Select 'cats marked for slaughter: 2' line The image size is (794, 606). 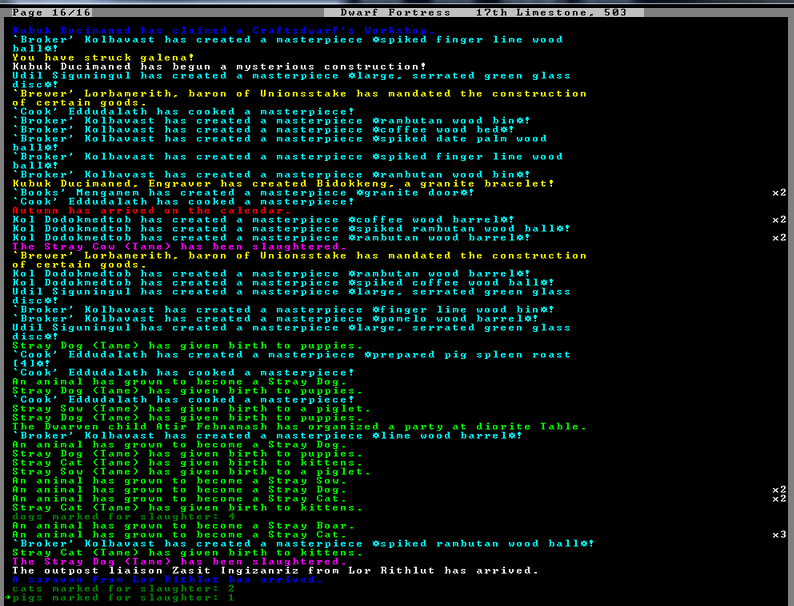pos(124,589)
